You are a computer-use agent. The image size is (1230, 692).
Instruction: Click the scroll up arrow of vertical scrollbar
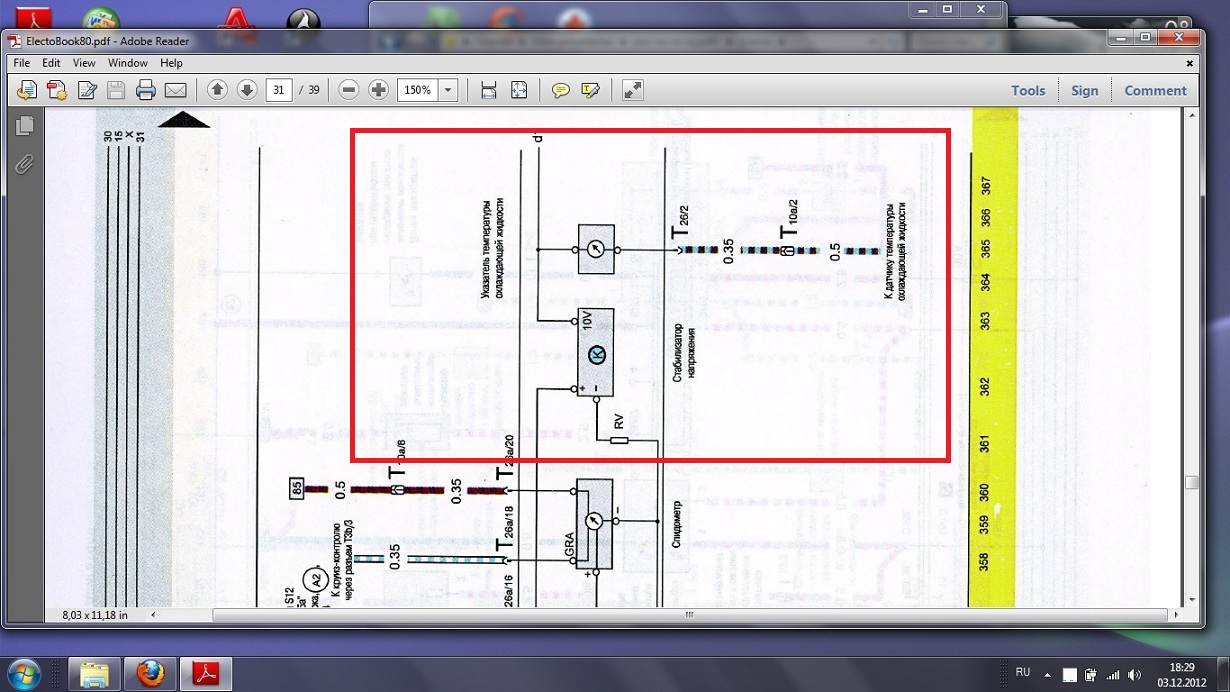[1191, 117]
